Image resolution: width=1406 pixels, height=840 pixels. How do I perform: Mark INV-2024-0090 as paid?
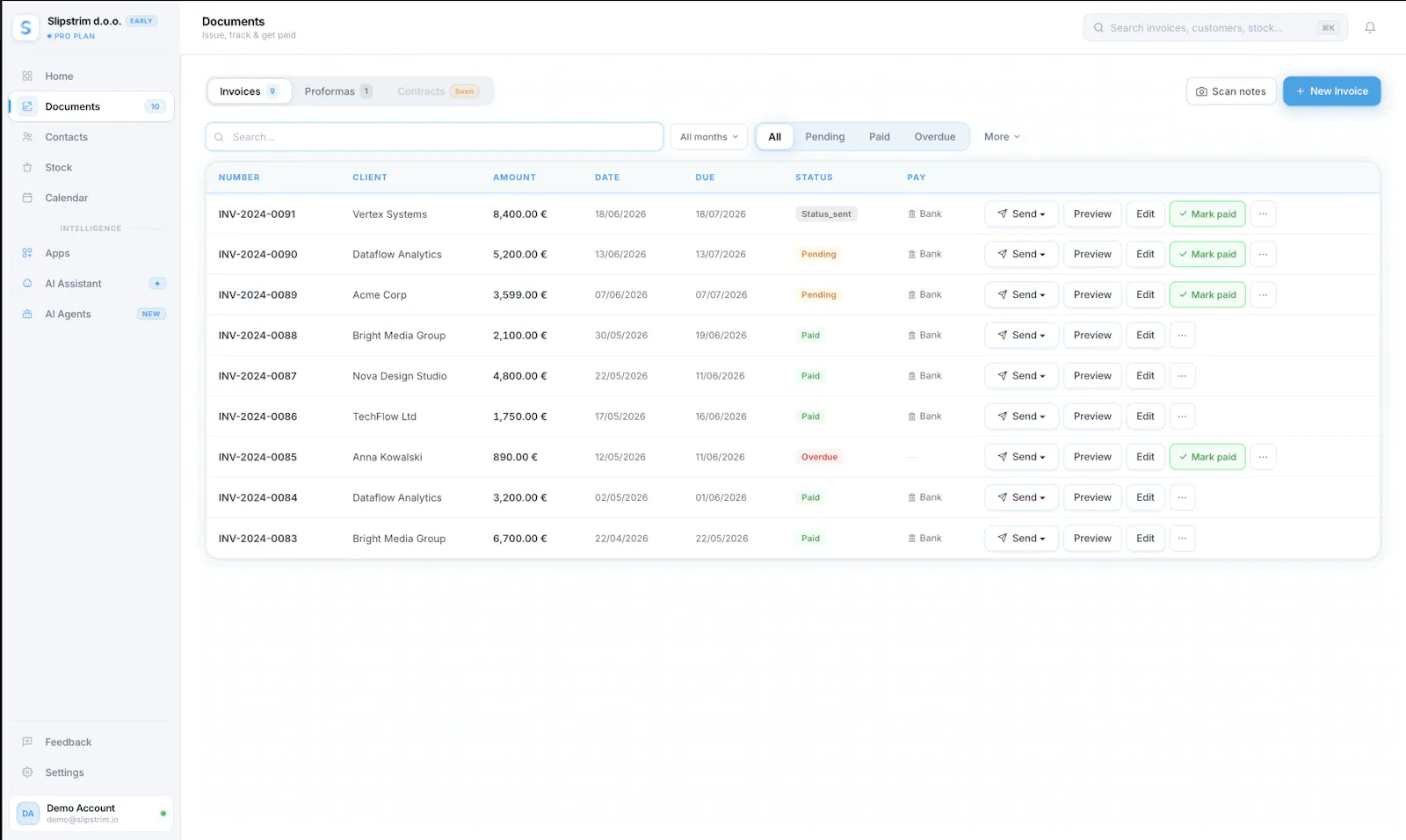tap(1207, 254)
